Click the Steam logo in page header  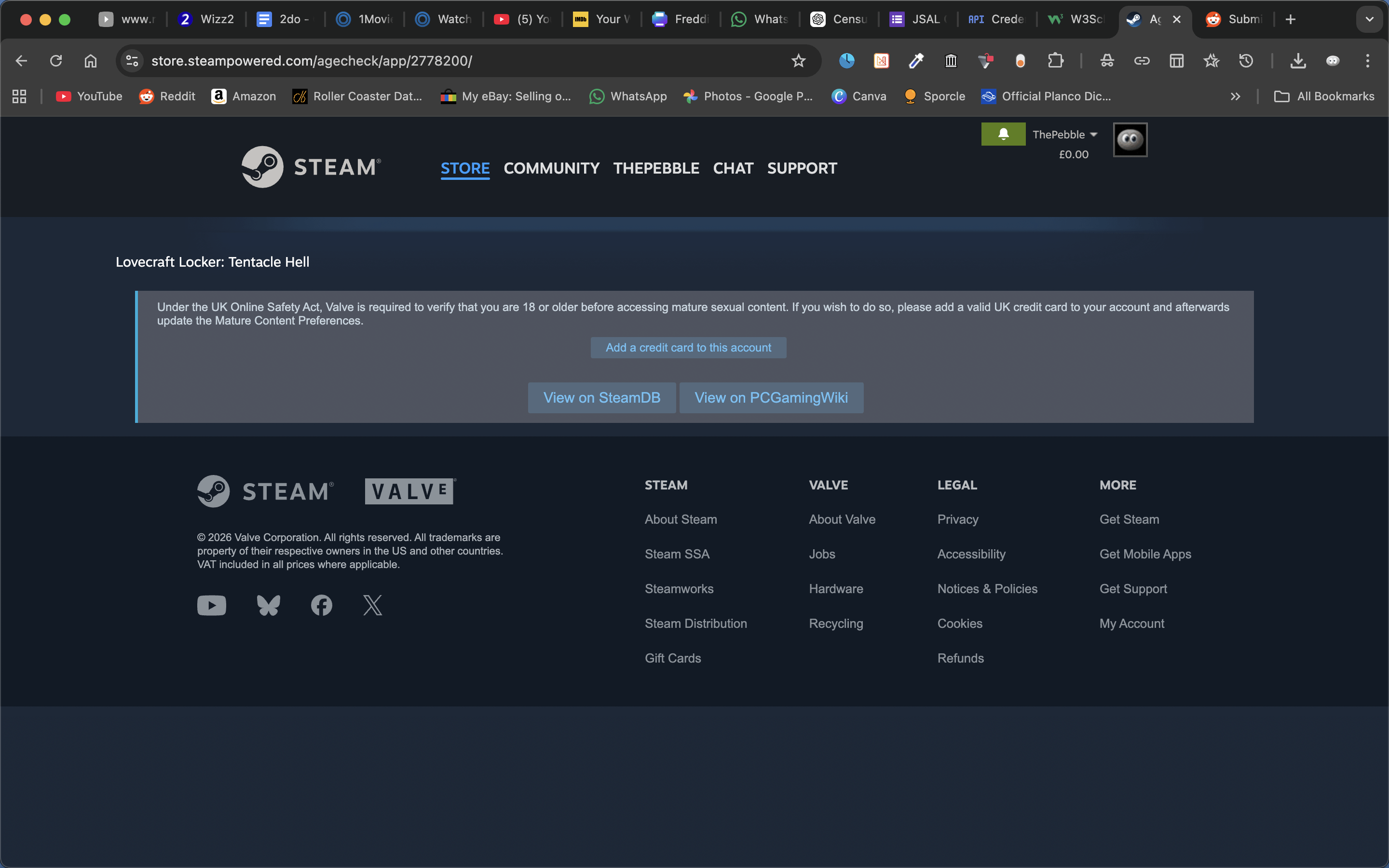click(x=311, y=167)
